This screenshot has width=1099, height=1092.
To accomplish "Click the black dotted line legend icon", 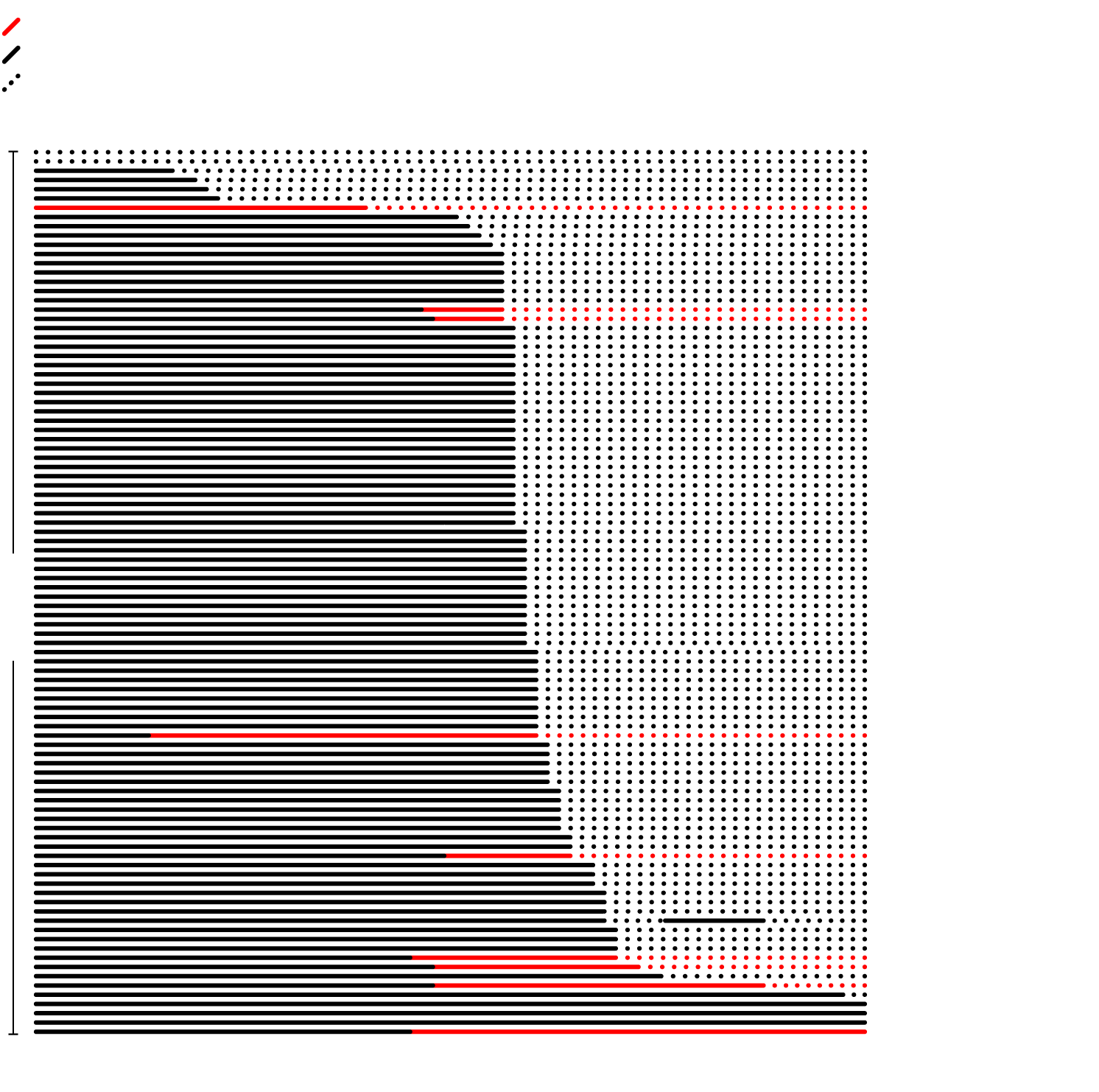I will tap(11, 83).
